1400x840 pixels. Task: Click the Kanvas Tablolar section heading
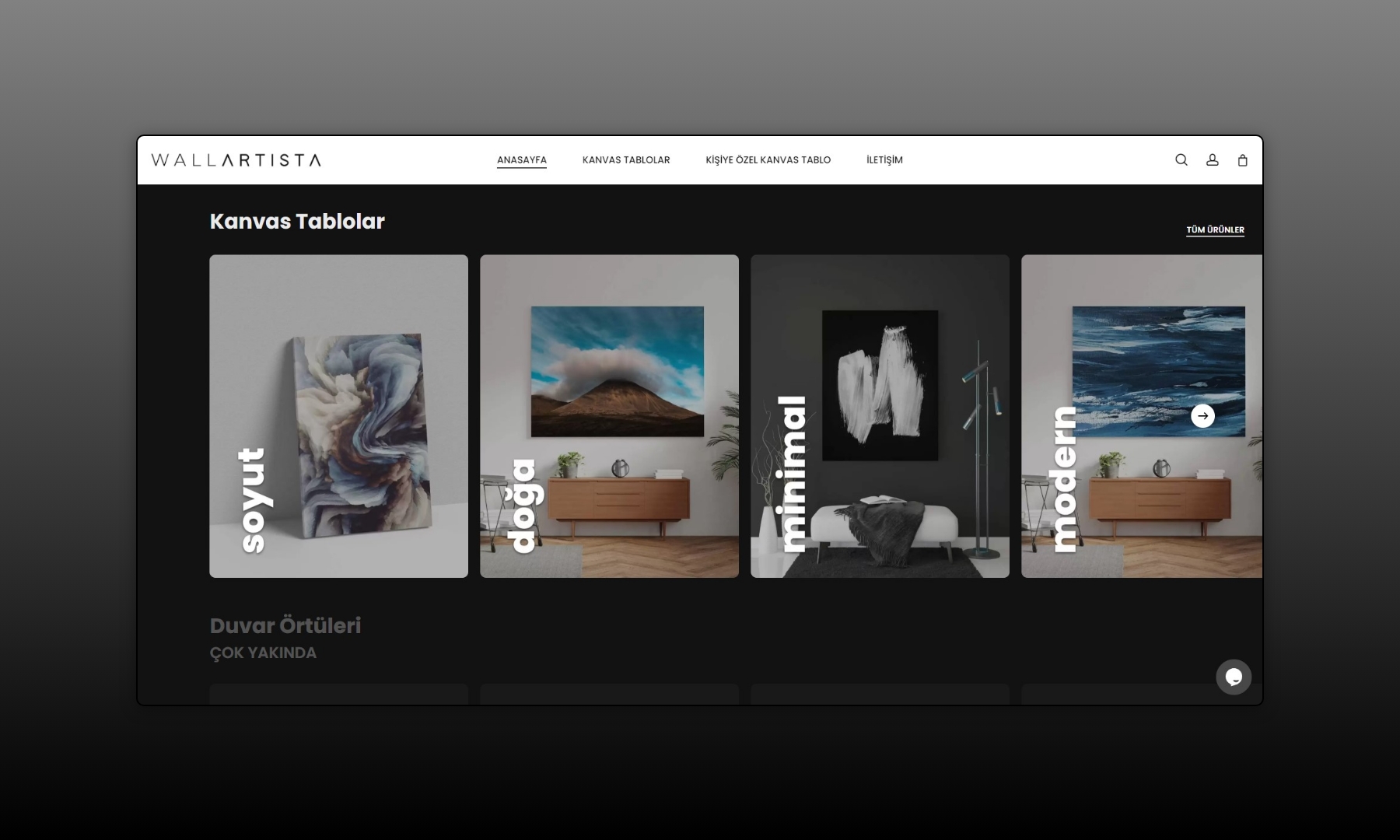[x=297, y=222]
